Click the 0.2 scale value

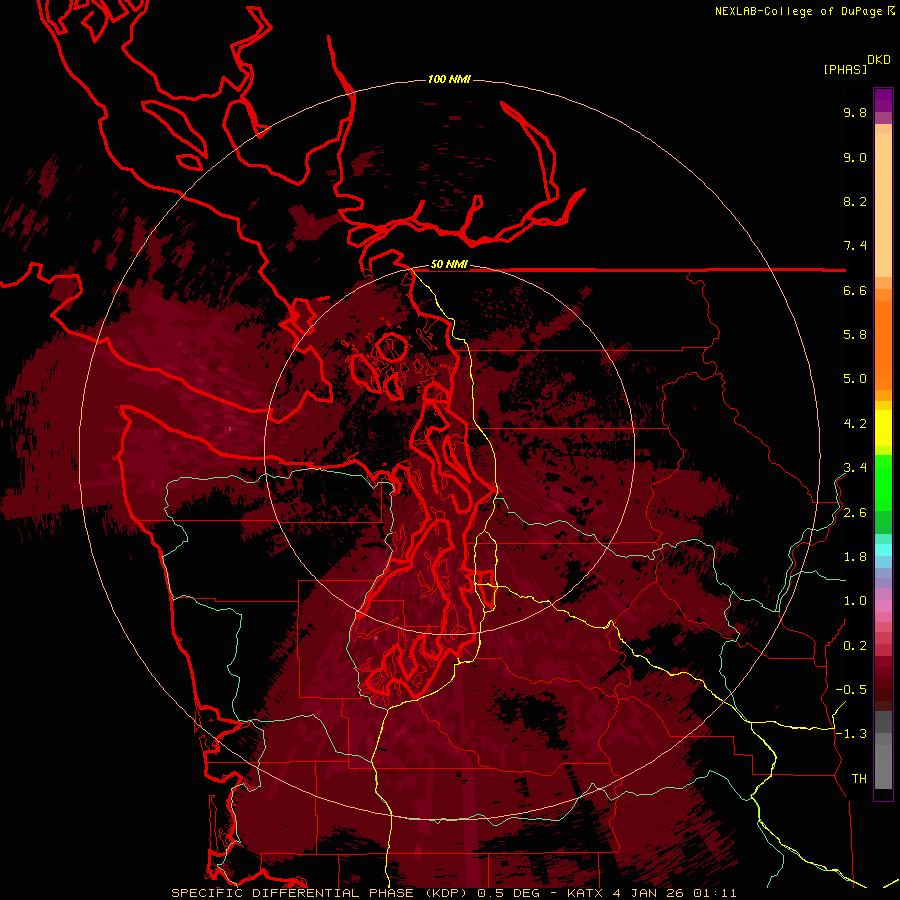click(855, 646)
